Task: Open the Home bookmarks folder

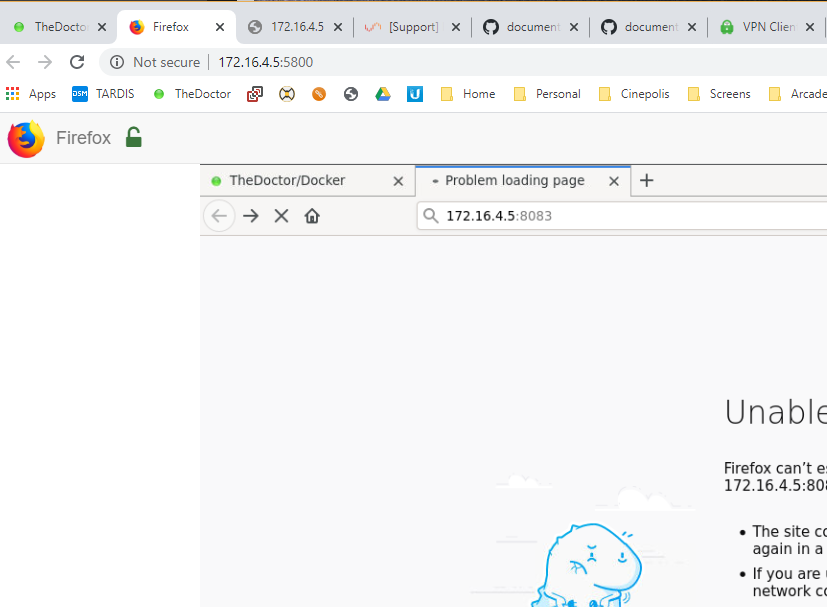Action: click(468, 94)
